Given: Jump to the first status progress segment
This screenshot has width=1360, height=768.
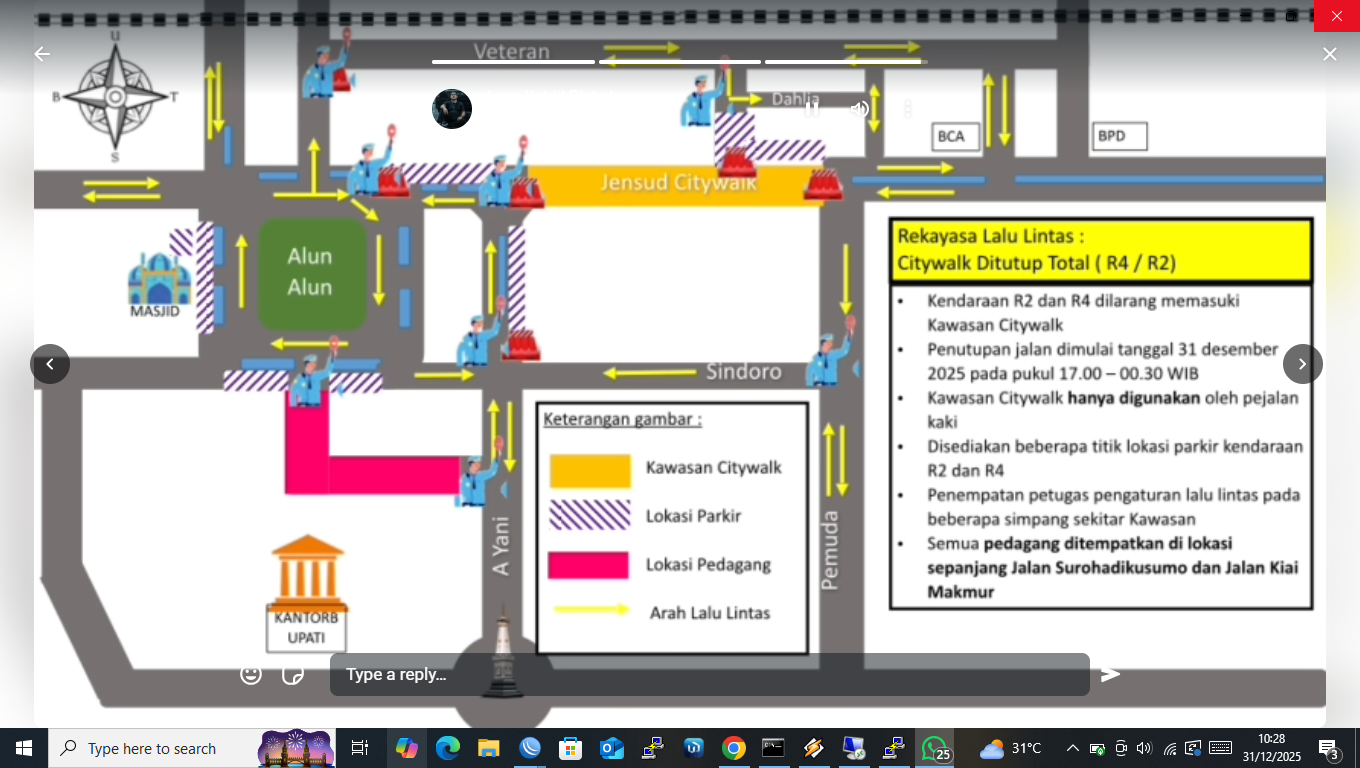Looking at the screenshot, I should (x=513, y=62).
